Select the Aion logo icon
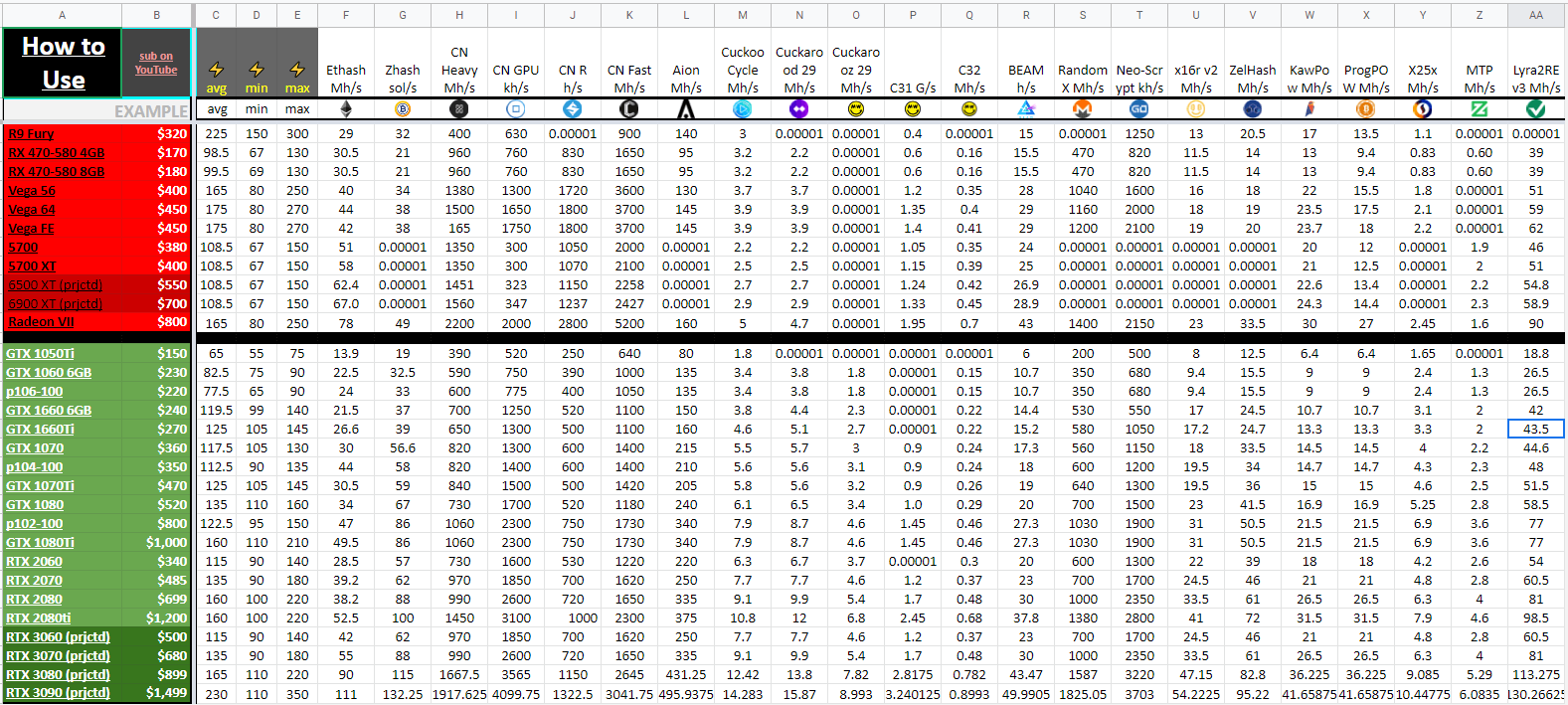The height and width of the screenshot is (705, 1568). 686,109
